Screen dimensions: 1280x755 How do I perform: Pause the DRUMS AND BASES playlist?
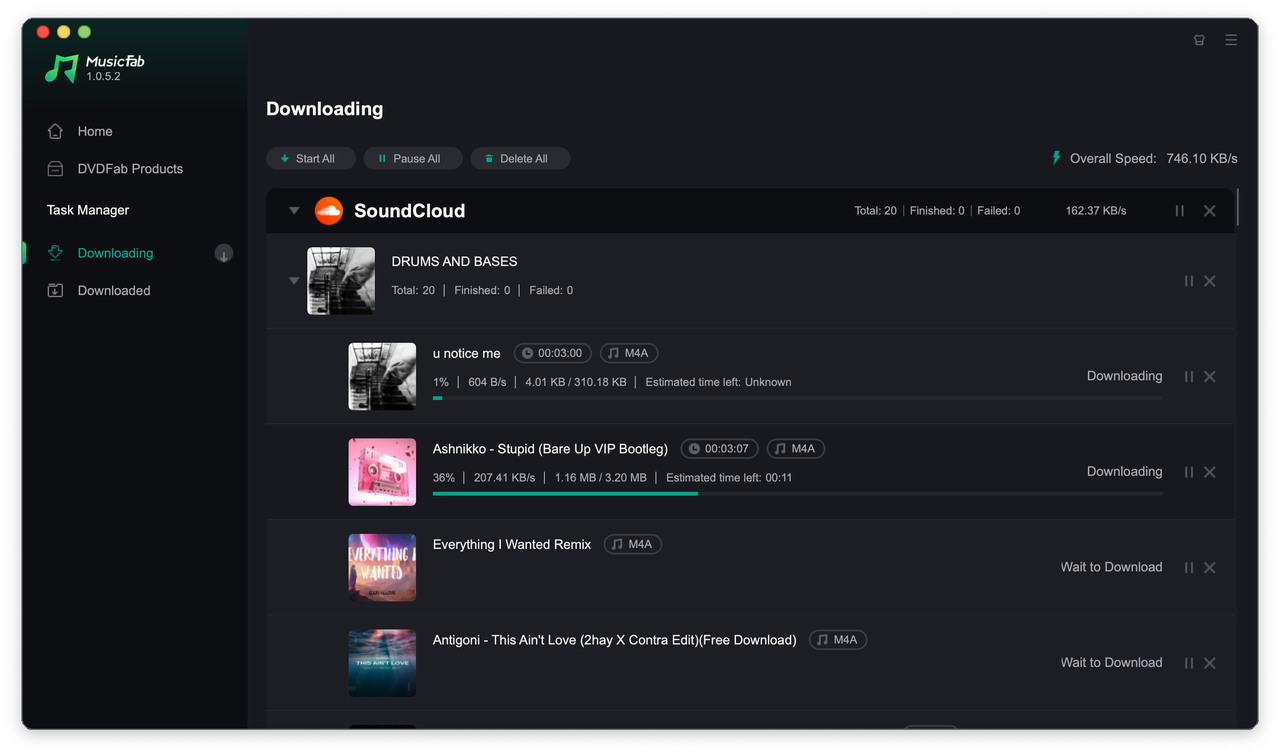coord(1189,281)
